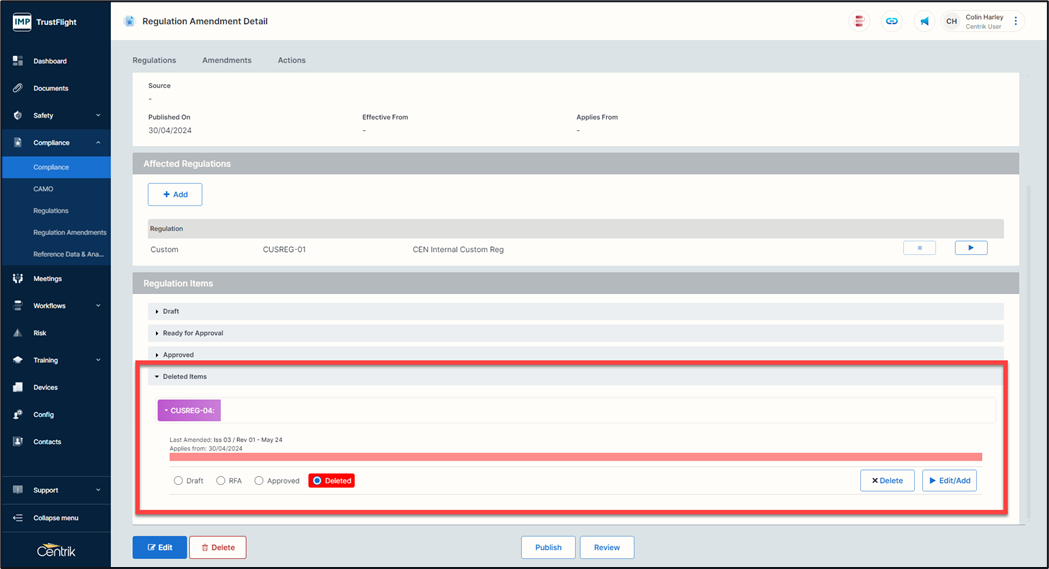The height and width of the screenshot is (569, 1049).
Task: Click the red bar under CUSREG-04
Action: coord(575,457)
